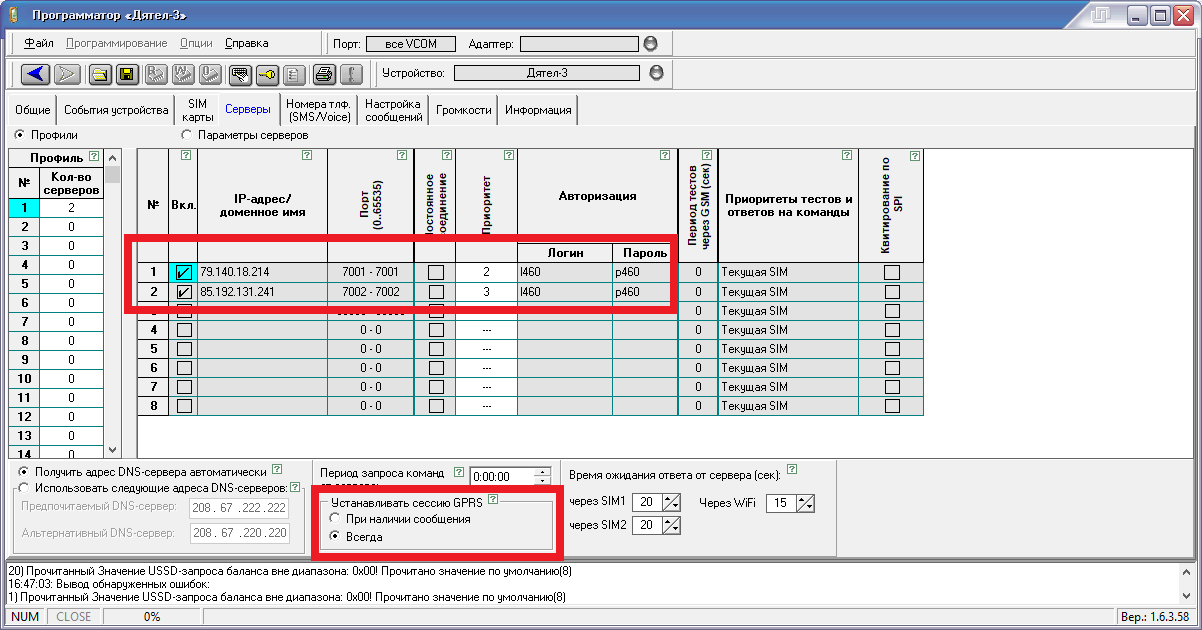Viewport: 1202px width, 630px height.
Task: Enable server 4 Вкл. checkbox
Action: point(183,330)
